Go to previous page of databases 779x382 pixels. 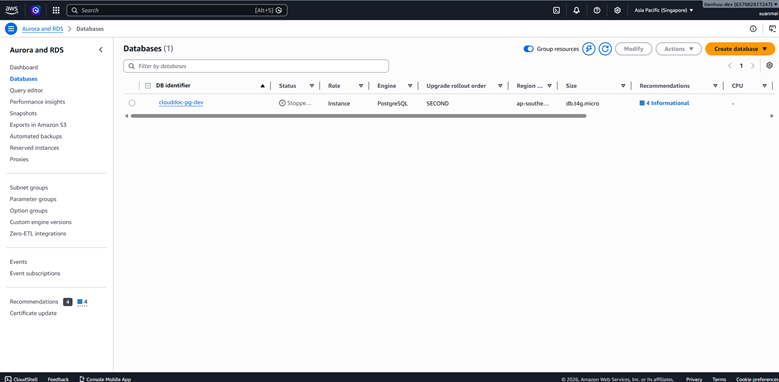click(x=729, y=66)
